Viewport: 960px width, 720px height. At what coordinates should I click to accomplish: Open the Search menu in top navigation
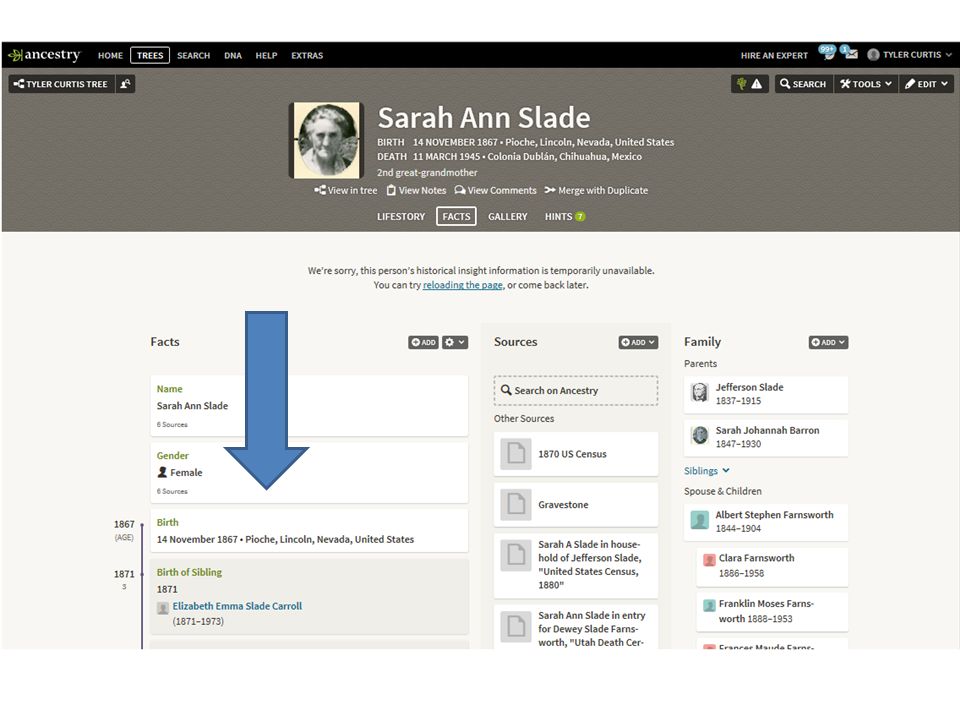point(193,56)
